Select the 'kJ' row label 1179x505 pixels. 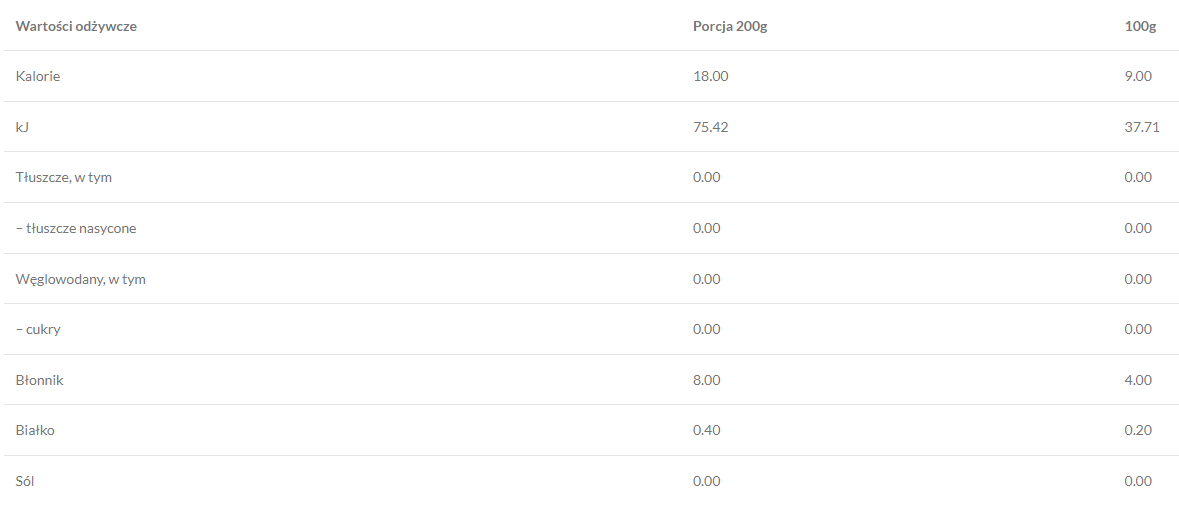coord(22,127)
